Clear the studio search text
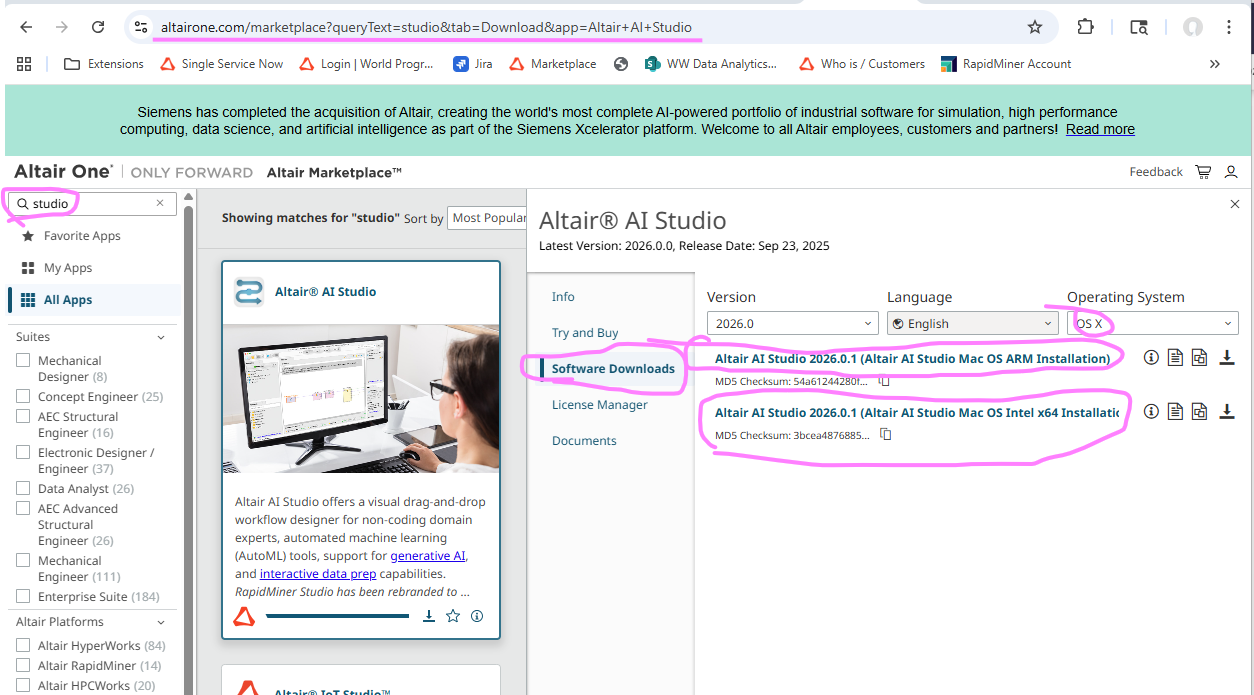The height and width of the screenshot is (695, 1254). tap(160, 203)
